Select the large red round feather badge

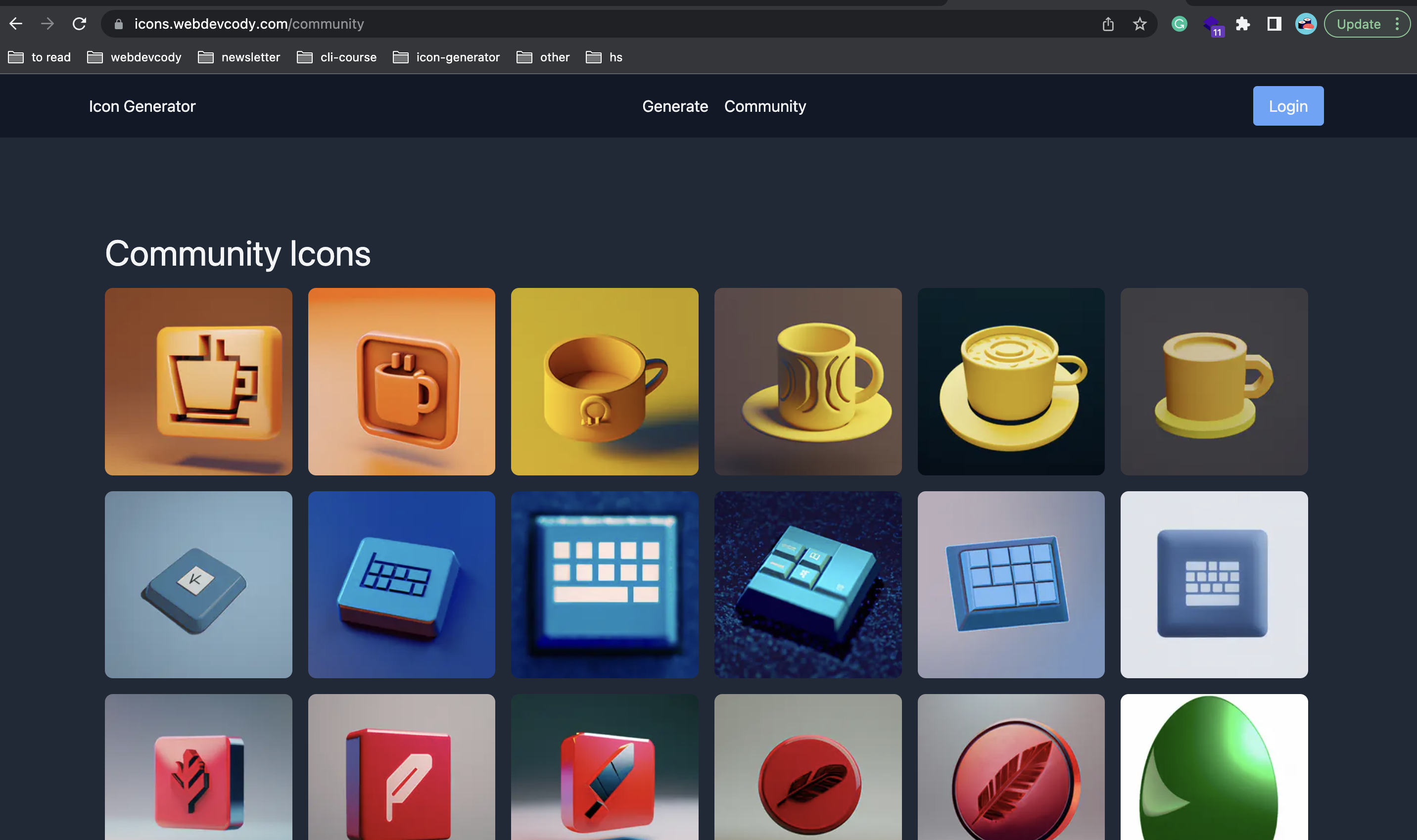[1011, 767]
